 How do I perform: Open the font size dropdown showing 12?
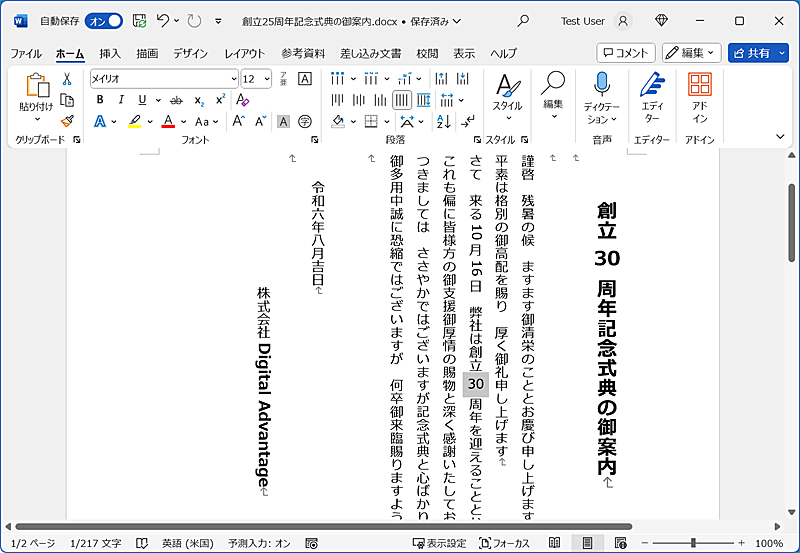[256, 78]
